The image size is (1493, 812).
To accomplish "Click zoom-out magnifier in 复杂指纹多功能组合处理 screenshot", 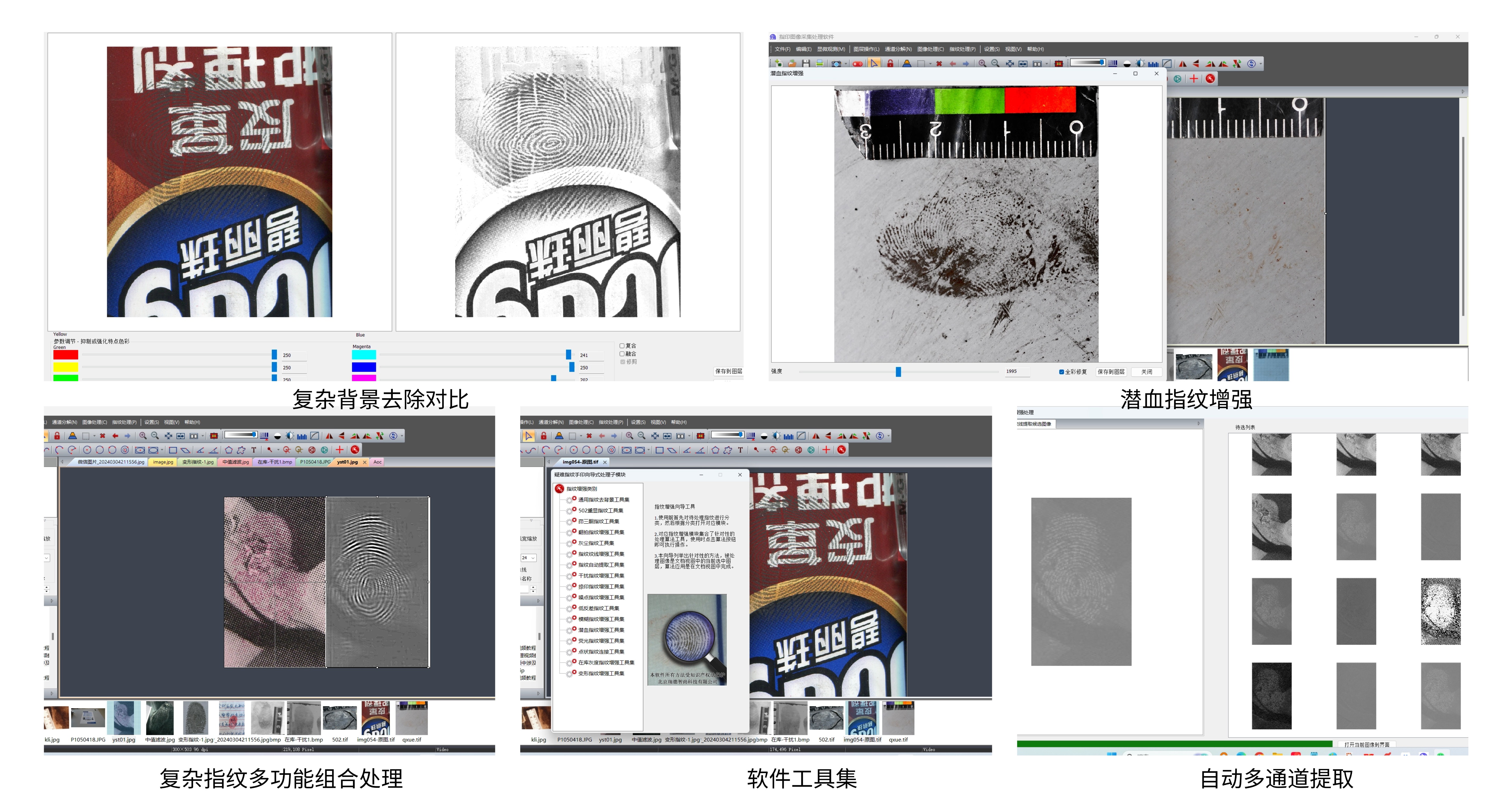I will point(155,436).
